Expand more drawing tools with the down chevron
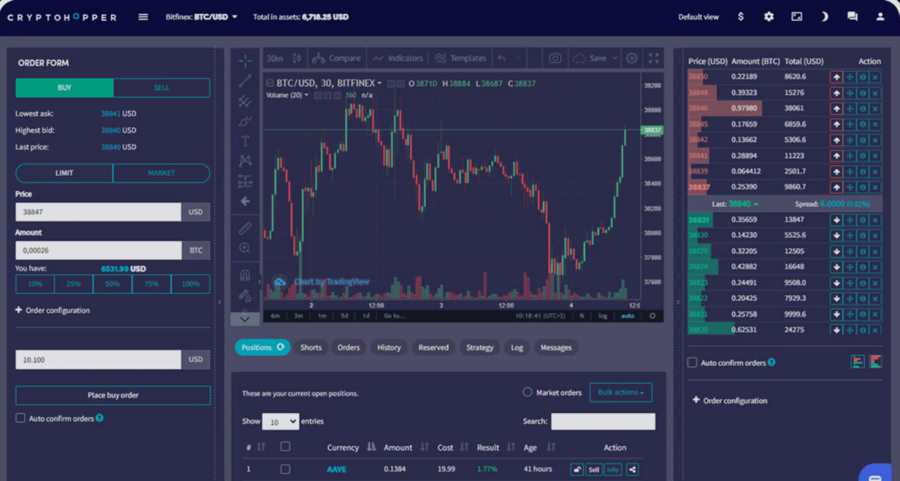The width and height of the screenshot is (900, 481). point(245,319)
